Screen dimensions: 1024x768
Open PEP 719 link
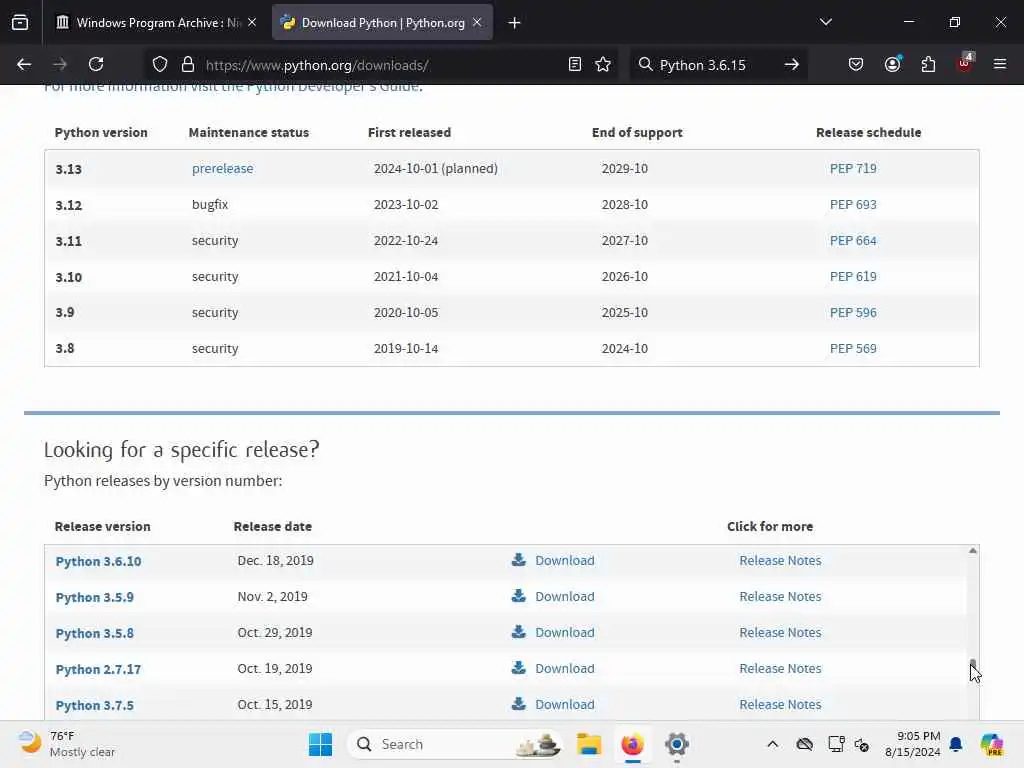(x=853, y=168)
